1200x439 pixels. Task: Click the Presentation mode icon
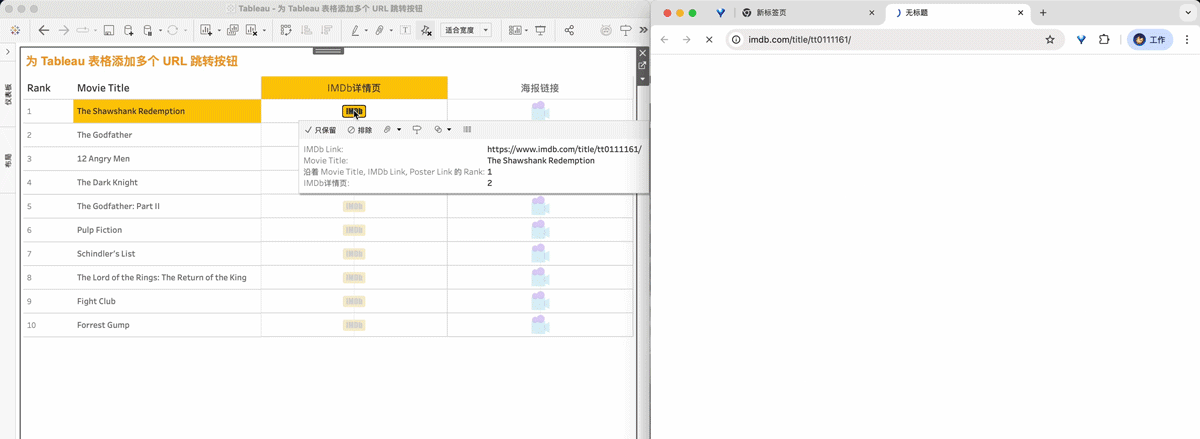pos(540,30)
